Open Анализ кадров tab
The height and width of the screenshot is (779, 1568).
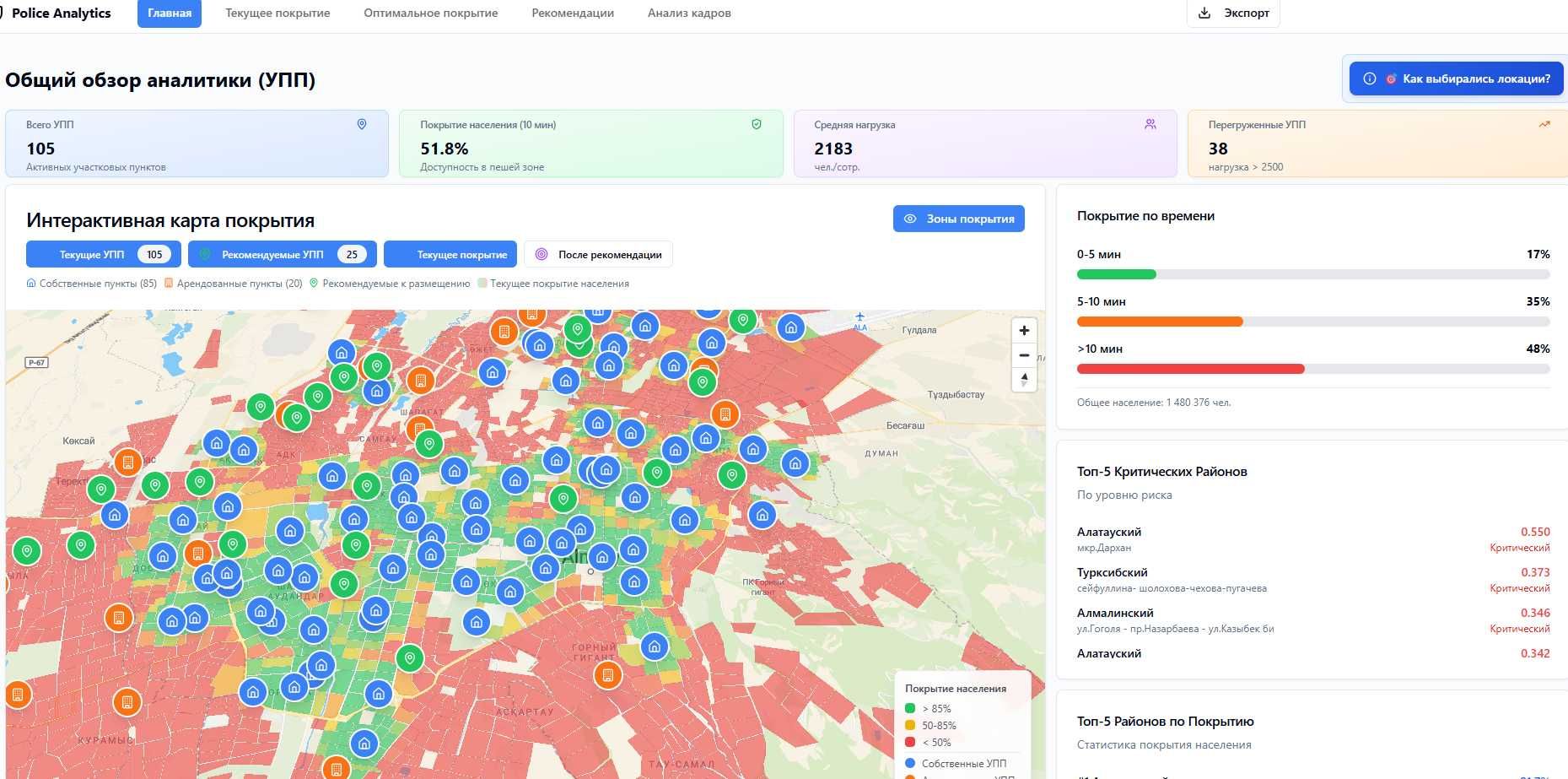(x=689, y=14)
